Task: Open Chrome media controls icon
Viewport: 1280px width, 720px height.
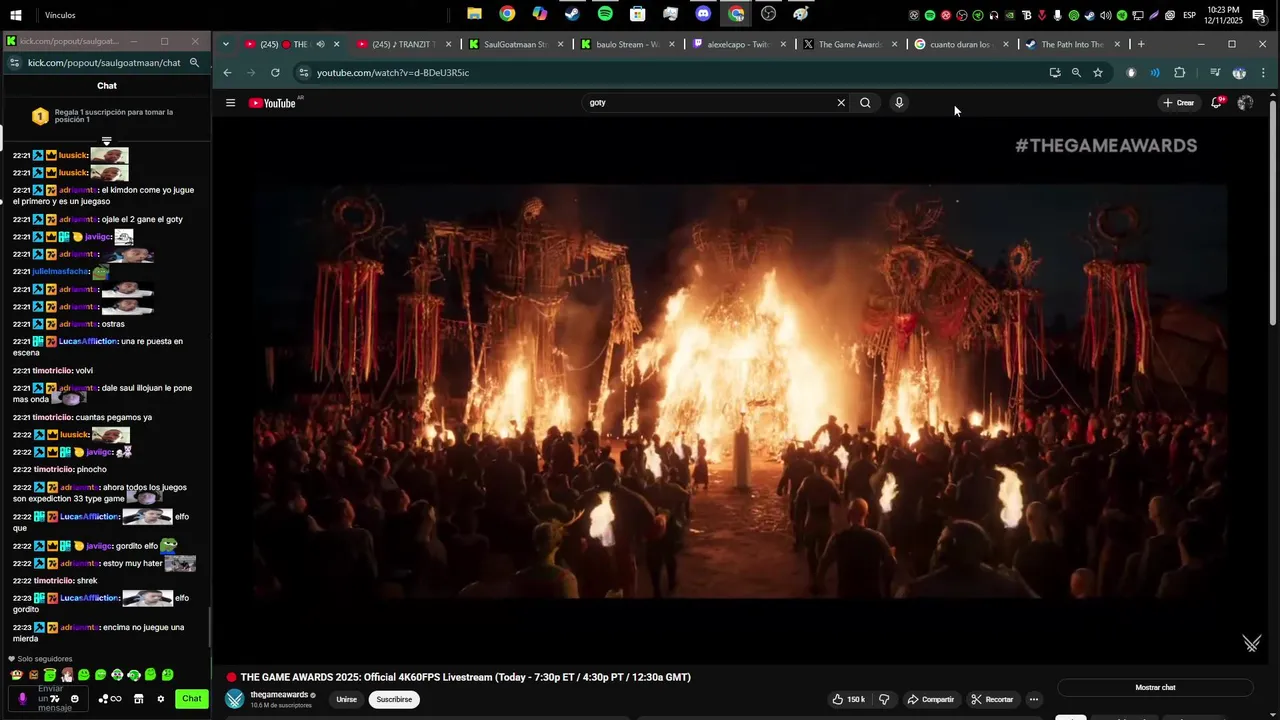Action: pyautogui.click(x=1215, y=72)
